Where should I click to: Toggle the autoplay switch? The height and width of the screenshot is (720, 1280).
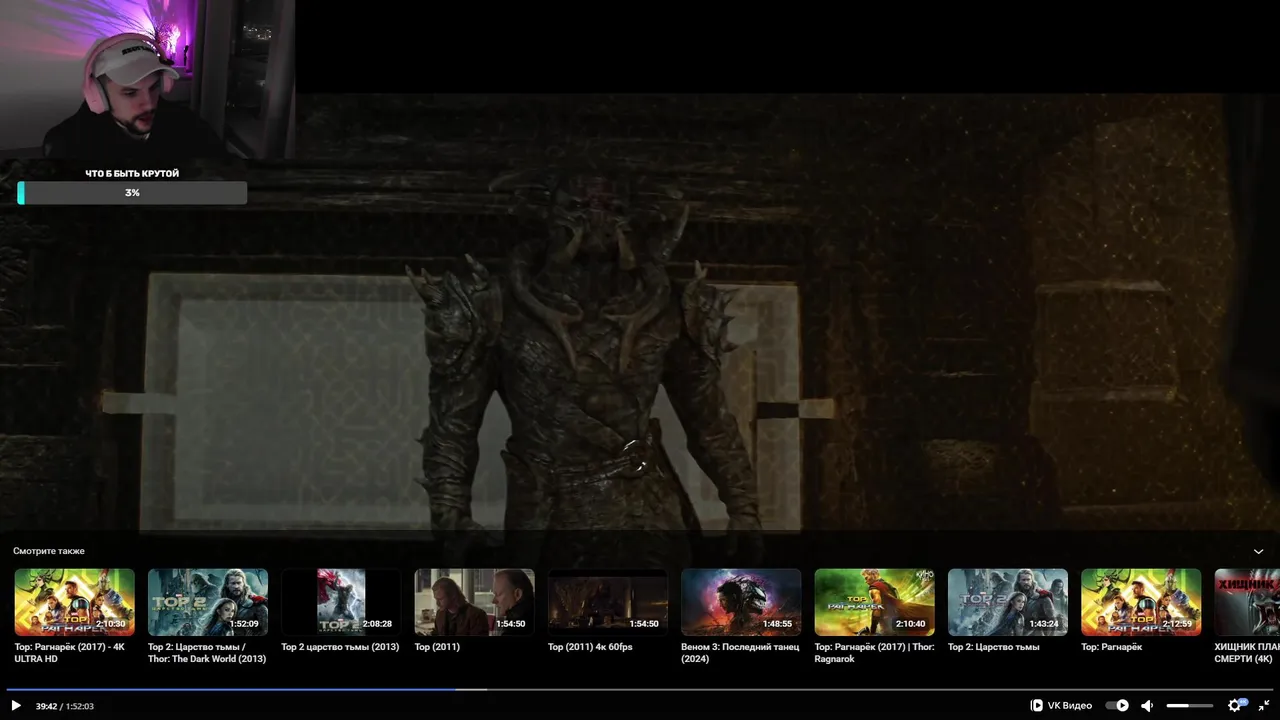(x=1117, y=706)
